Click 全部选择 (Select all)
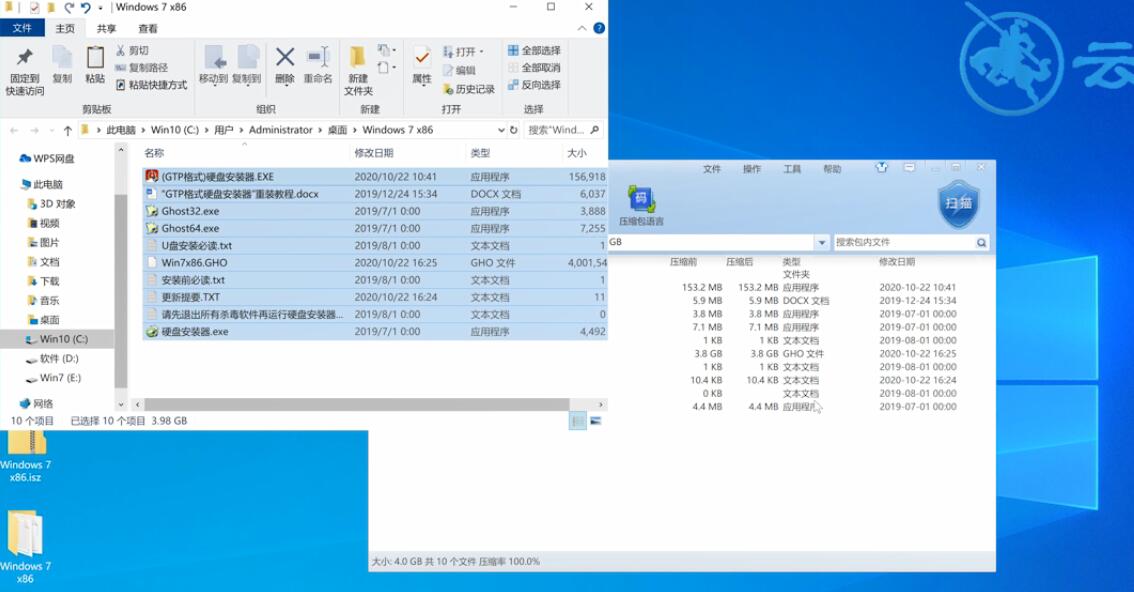This screenshot has height=592, width=1134. (534, 51)
